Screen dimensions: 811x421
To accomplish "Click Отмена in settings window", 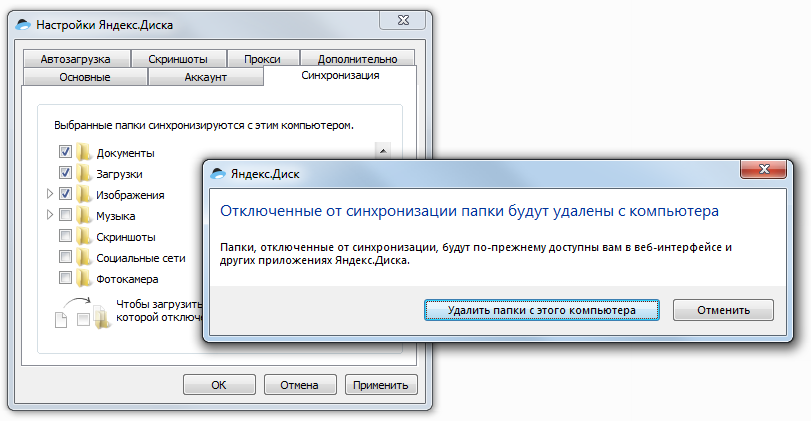I will (x=299, y=385).
